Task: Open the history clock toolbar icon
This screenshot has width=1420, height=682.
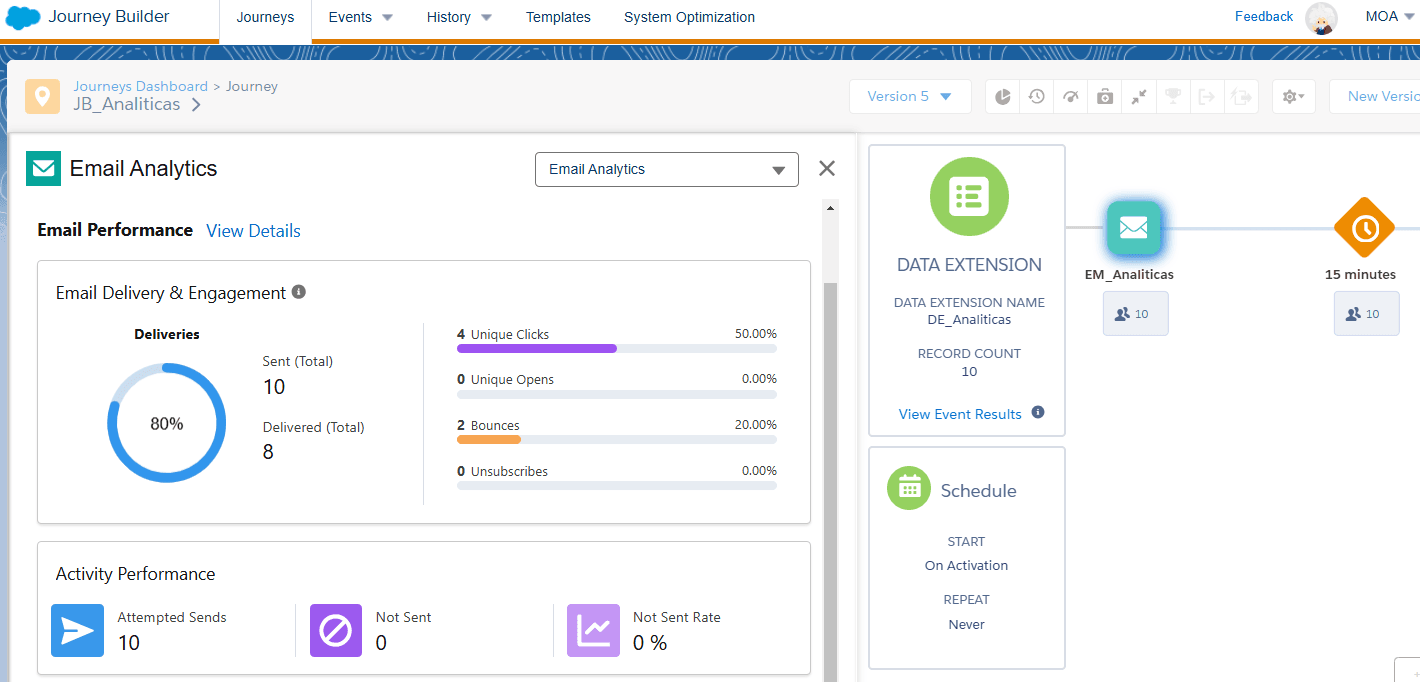Action: (x=1037, y=97)
